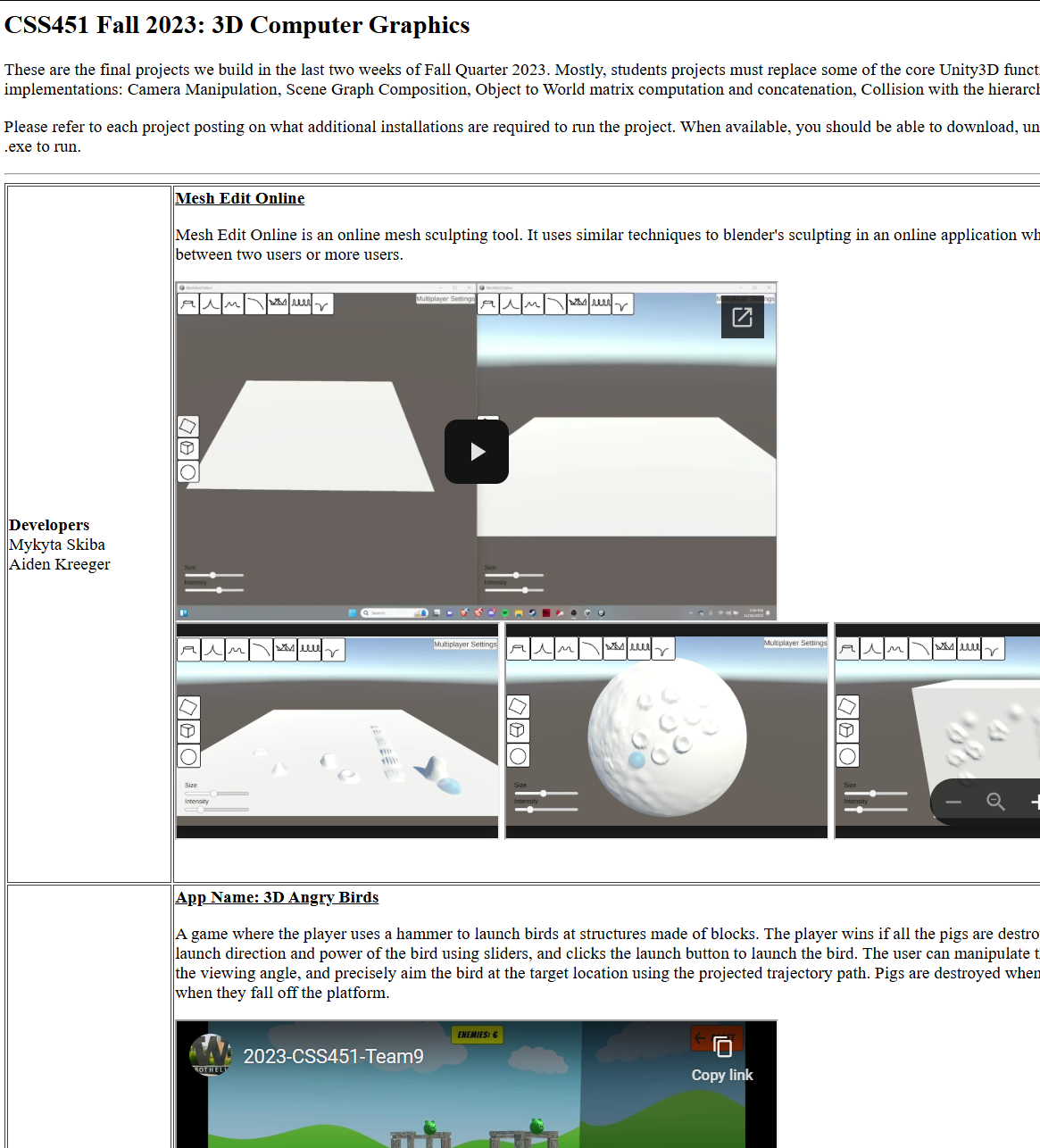Click the ENEMIES: 6 counter in the video

click(478, 1035)
